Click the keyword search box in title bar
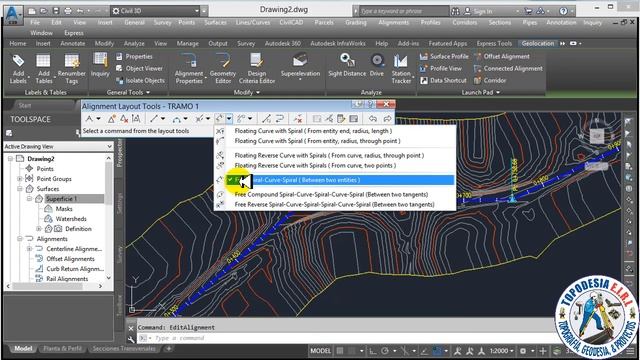The height and width of the screenshot is (360, 640). click(404, 11)
